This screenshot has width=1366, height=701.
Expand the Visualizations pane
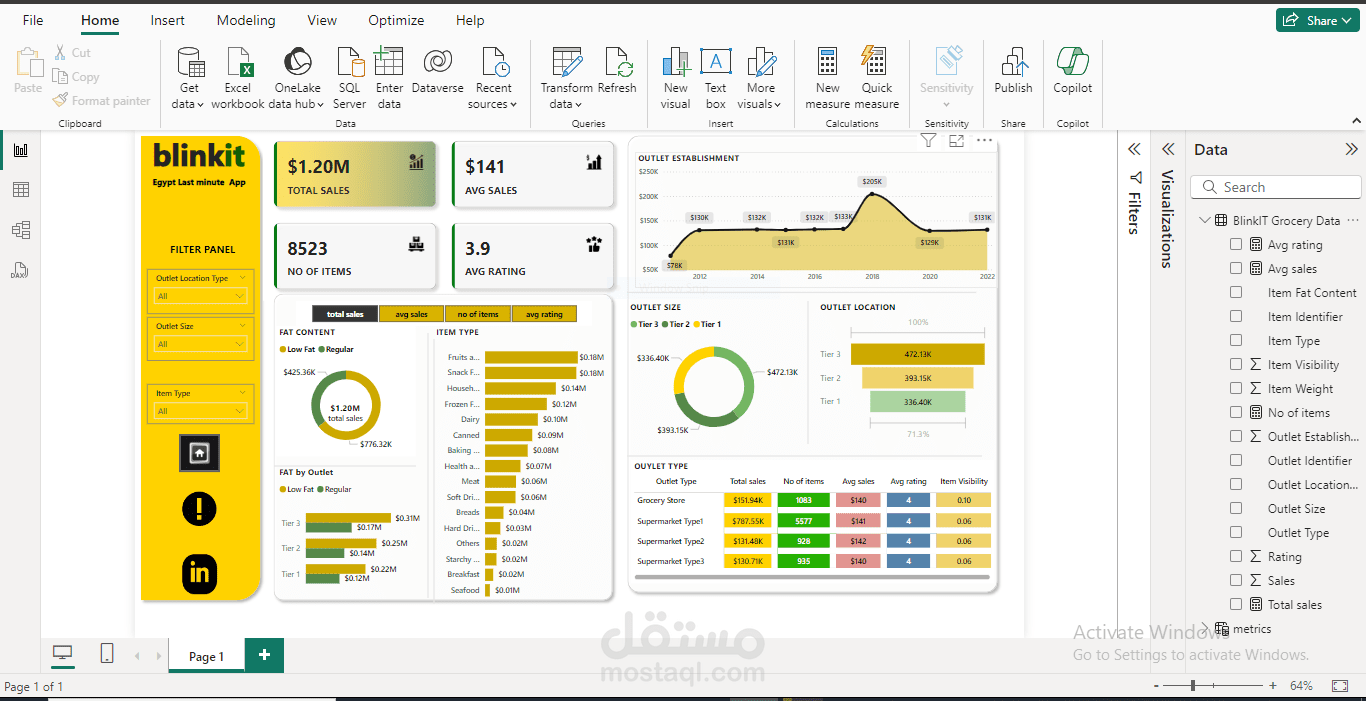click(x=1167, y=149)
